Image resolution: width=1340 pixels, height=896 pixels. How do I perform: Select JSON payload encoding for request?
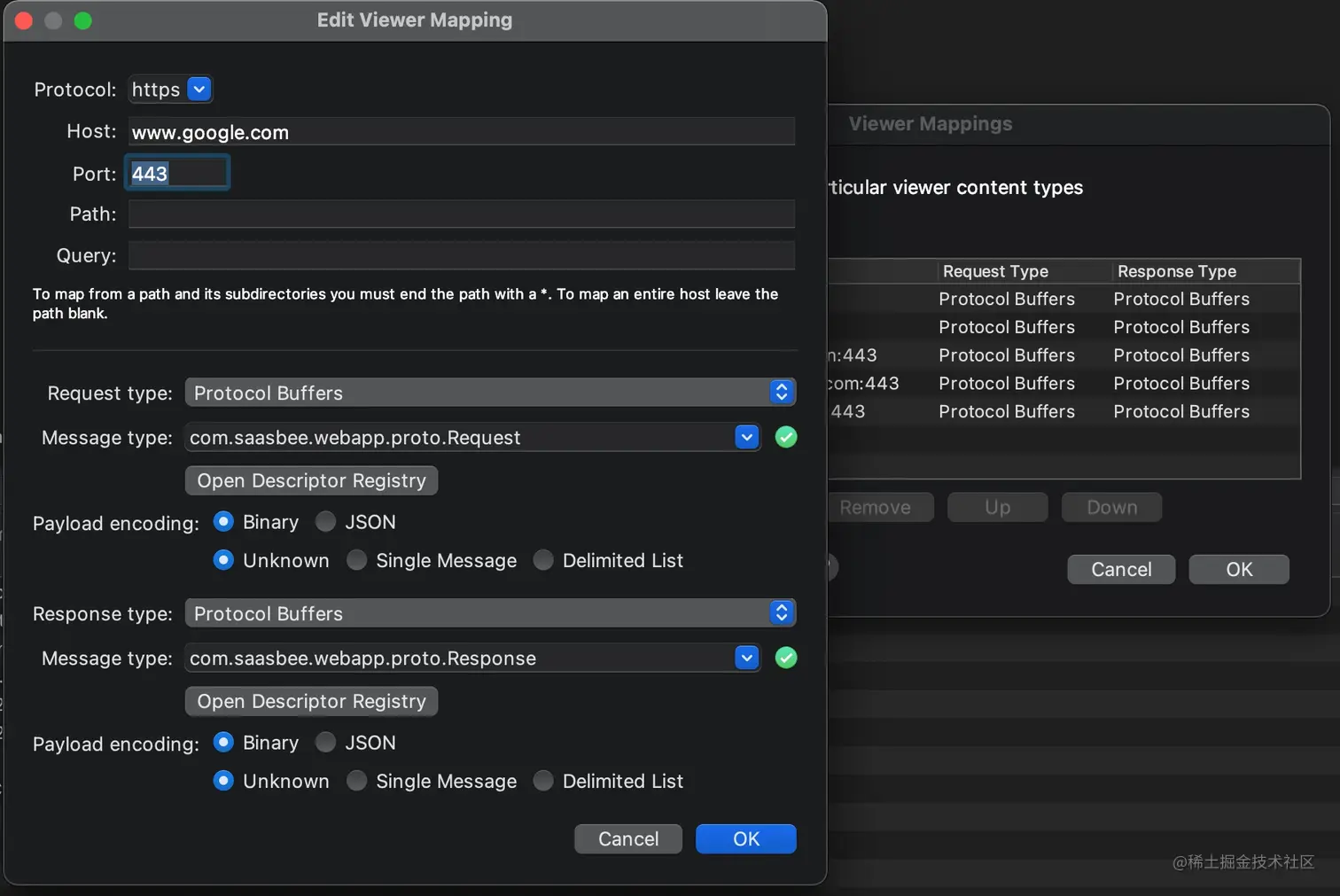[326, 521]
